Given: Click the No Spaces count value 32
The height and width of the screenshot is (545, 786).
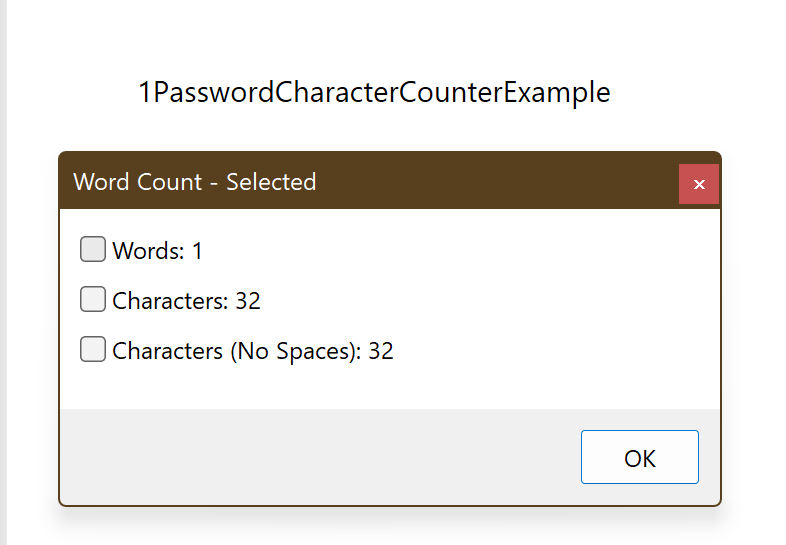Looking at the screenshot, I should tap(381, 351).
